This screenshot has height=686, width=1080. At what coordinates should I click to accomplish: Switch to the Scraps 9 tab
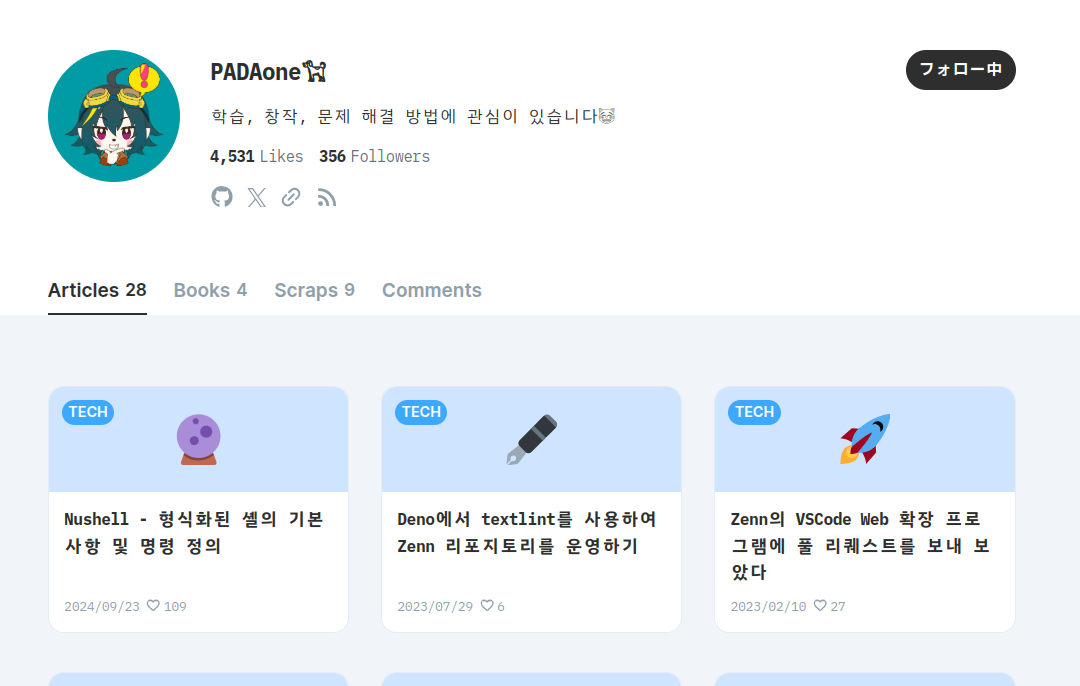[315, 290]
